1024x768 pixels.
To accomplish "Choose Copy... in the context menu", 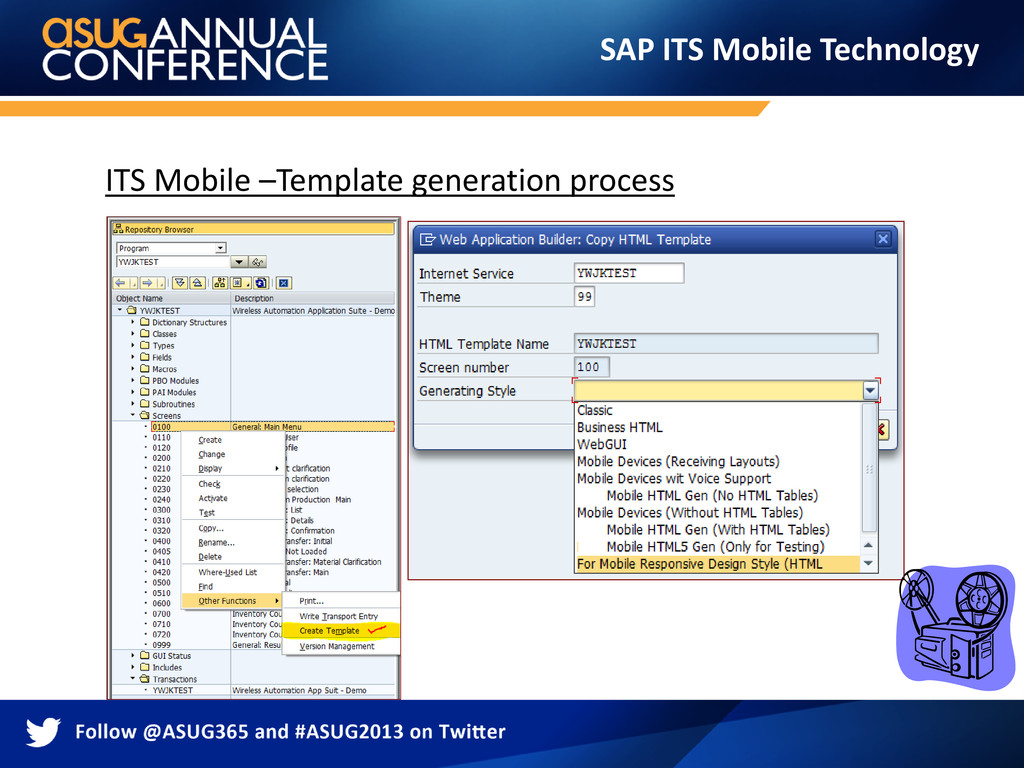I will (232, 528).
